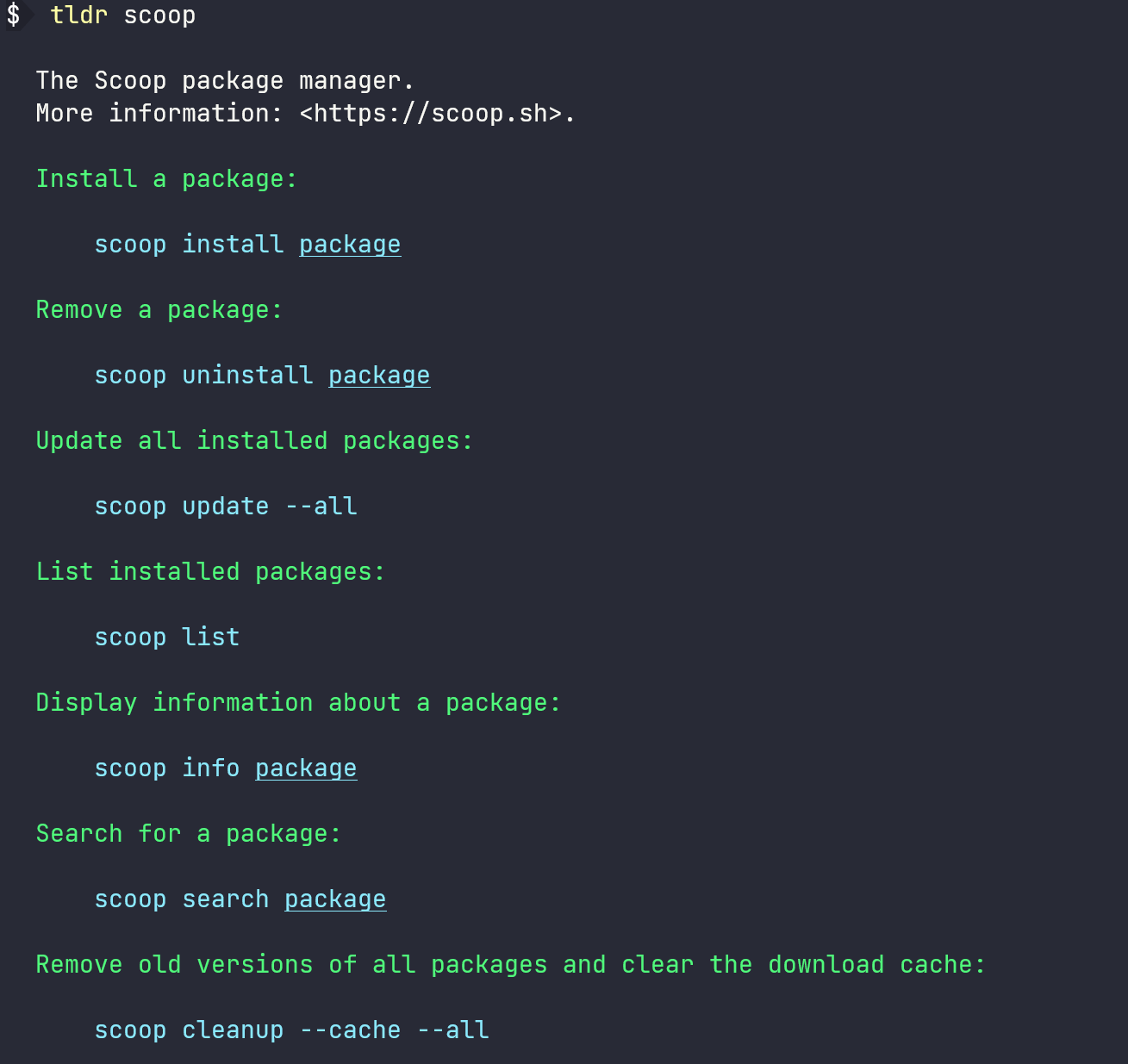Screen dimensions: 1128x1064
Task: Click the --all flag of scoop update
Action: (321, 506)
